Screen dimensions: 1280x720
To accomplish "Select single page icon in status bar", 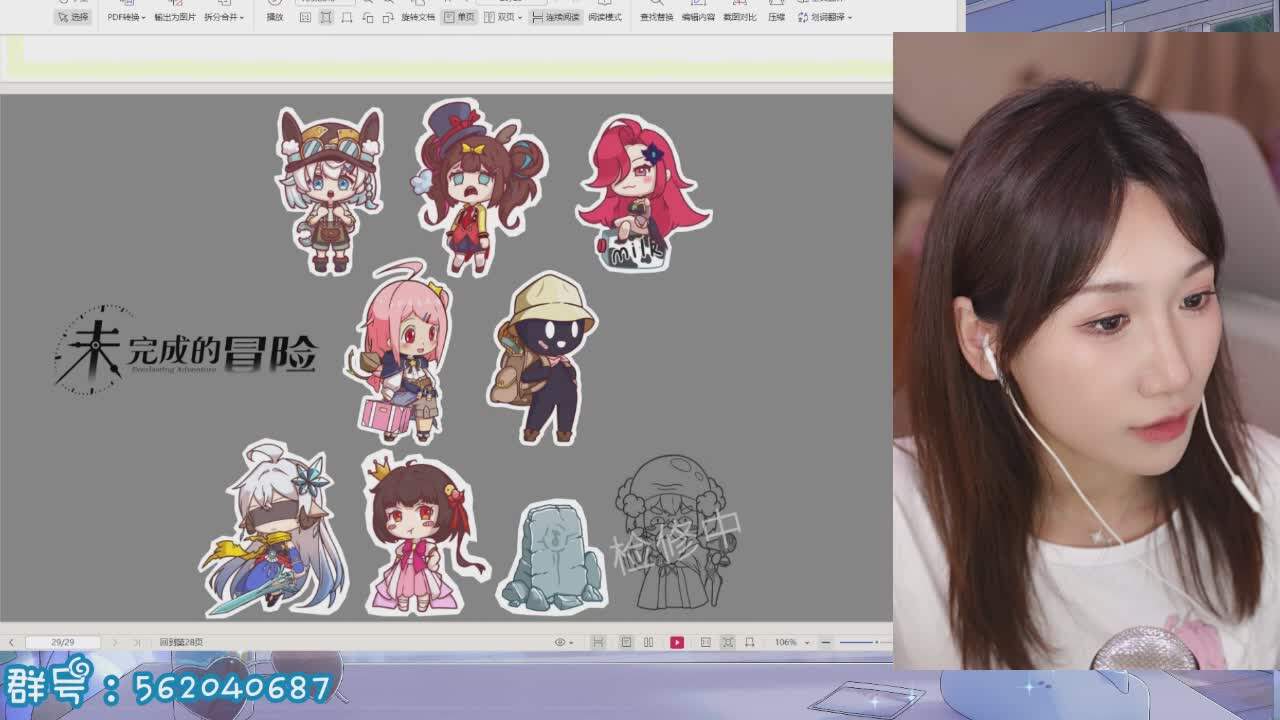I will (x=626, y=642).
